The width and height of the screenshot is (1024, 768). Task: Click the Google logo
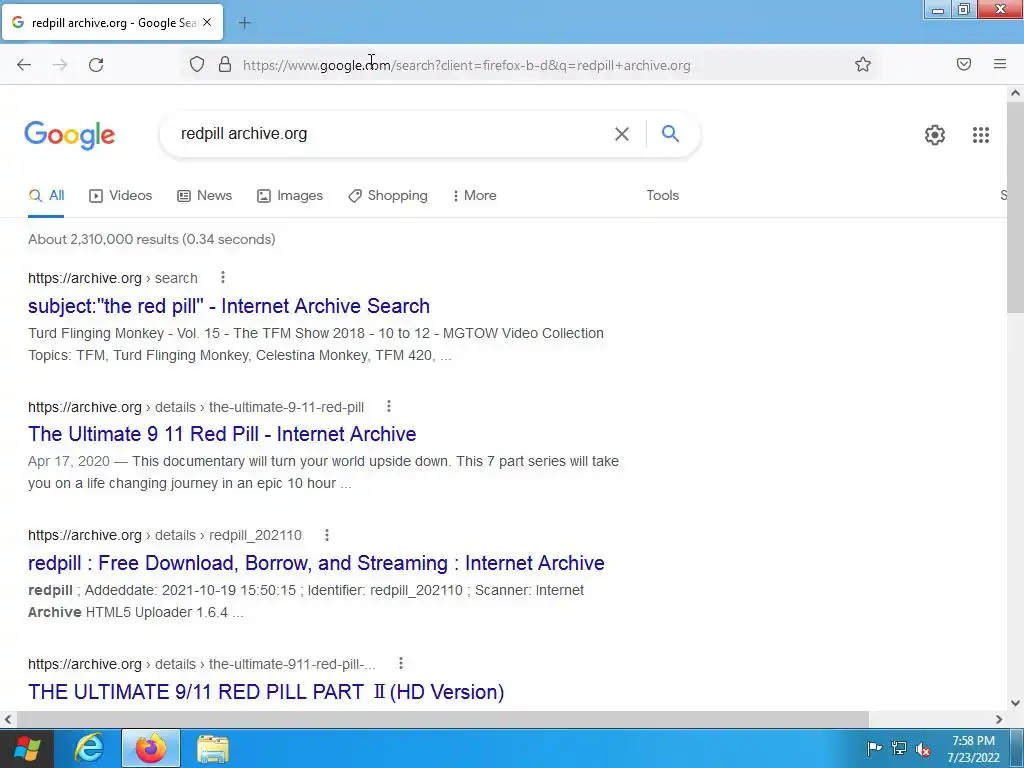(70, 135)
